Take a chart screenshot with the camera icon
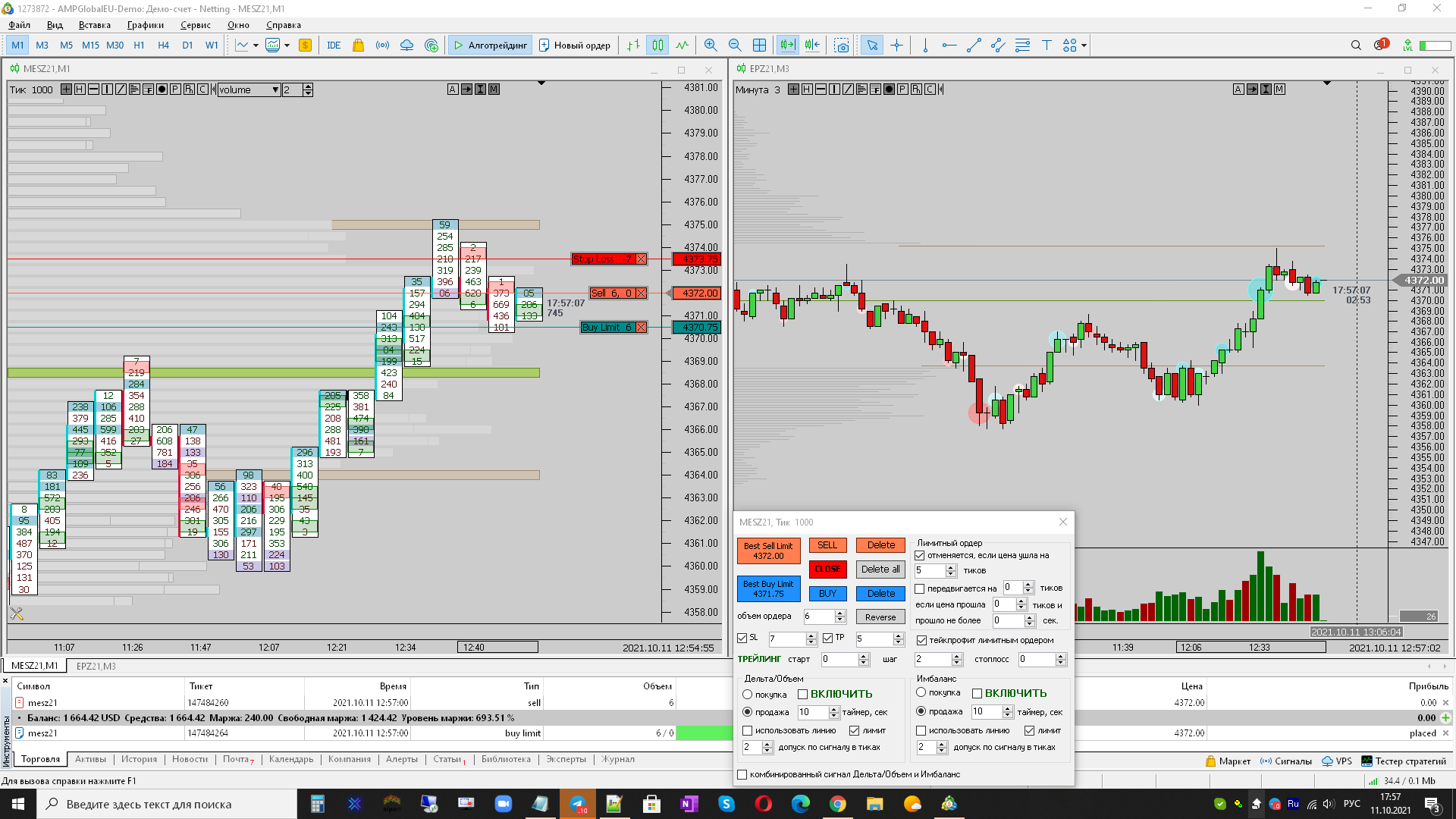The width and height of the screenshot is (1456, 819). tap(841, 45)
